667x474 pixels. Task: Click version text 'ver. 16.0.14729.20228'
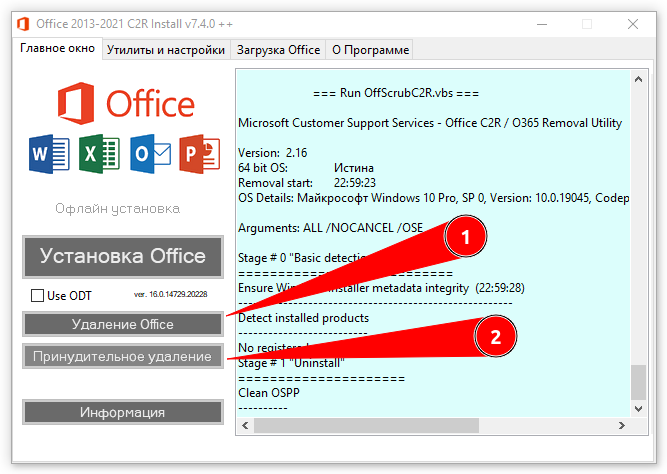171,294
